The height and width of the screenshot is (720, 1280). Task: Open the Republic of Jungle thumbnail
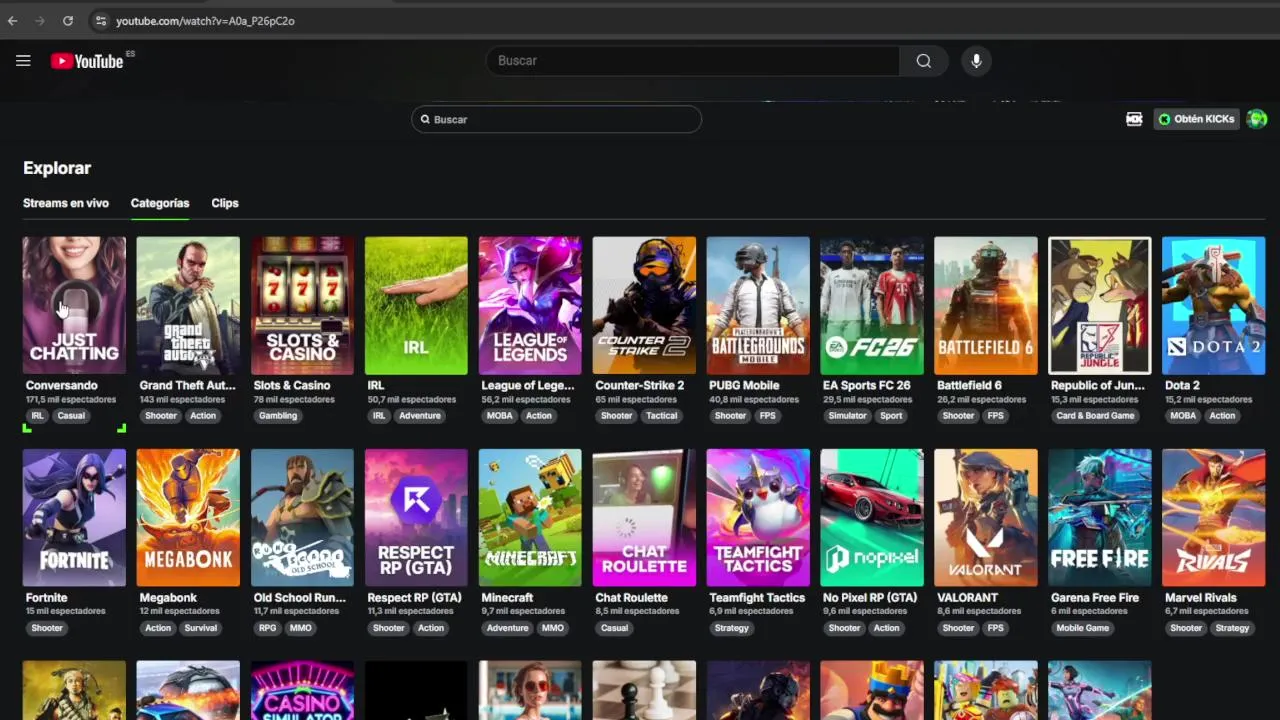point(1100,305)
